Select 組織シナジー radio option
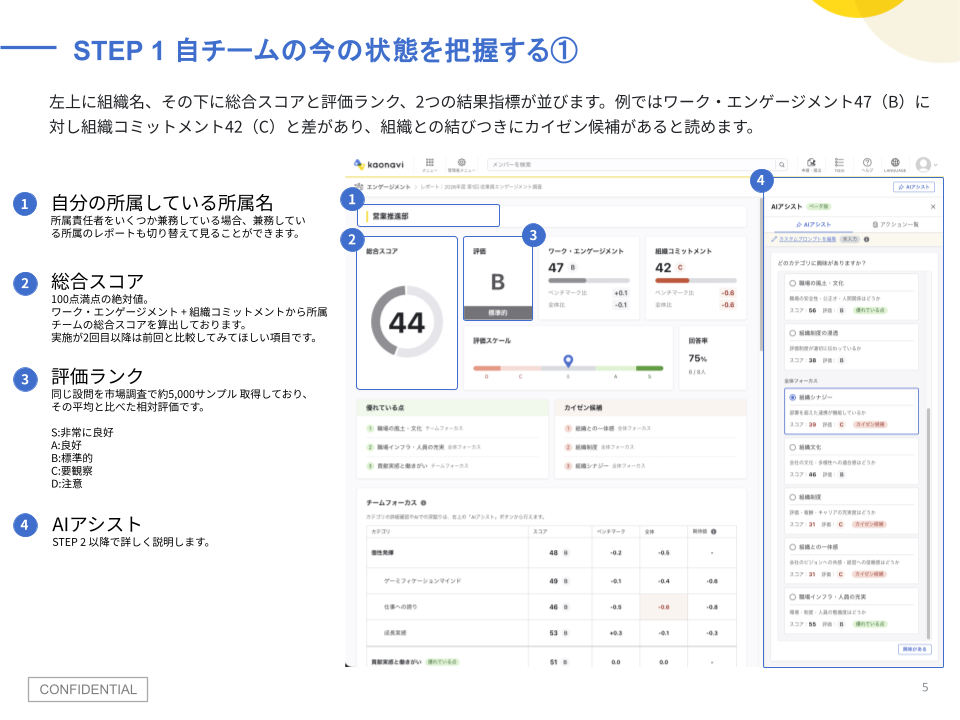This screenshot has width=960, height=720. pyautogui.click(x=792, y=397)
